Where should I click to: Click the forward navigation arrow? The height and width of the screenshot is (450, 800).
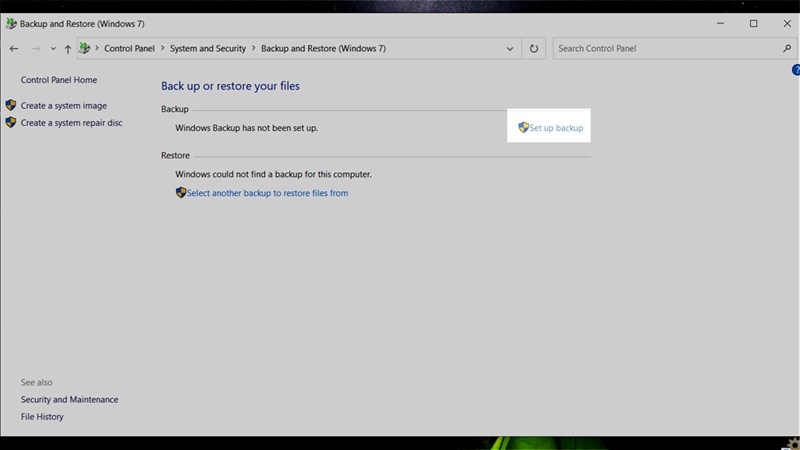pos(36,48)
